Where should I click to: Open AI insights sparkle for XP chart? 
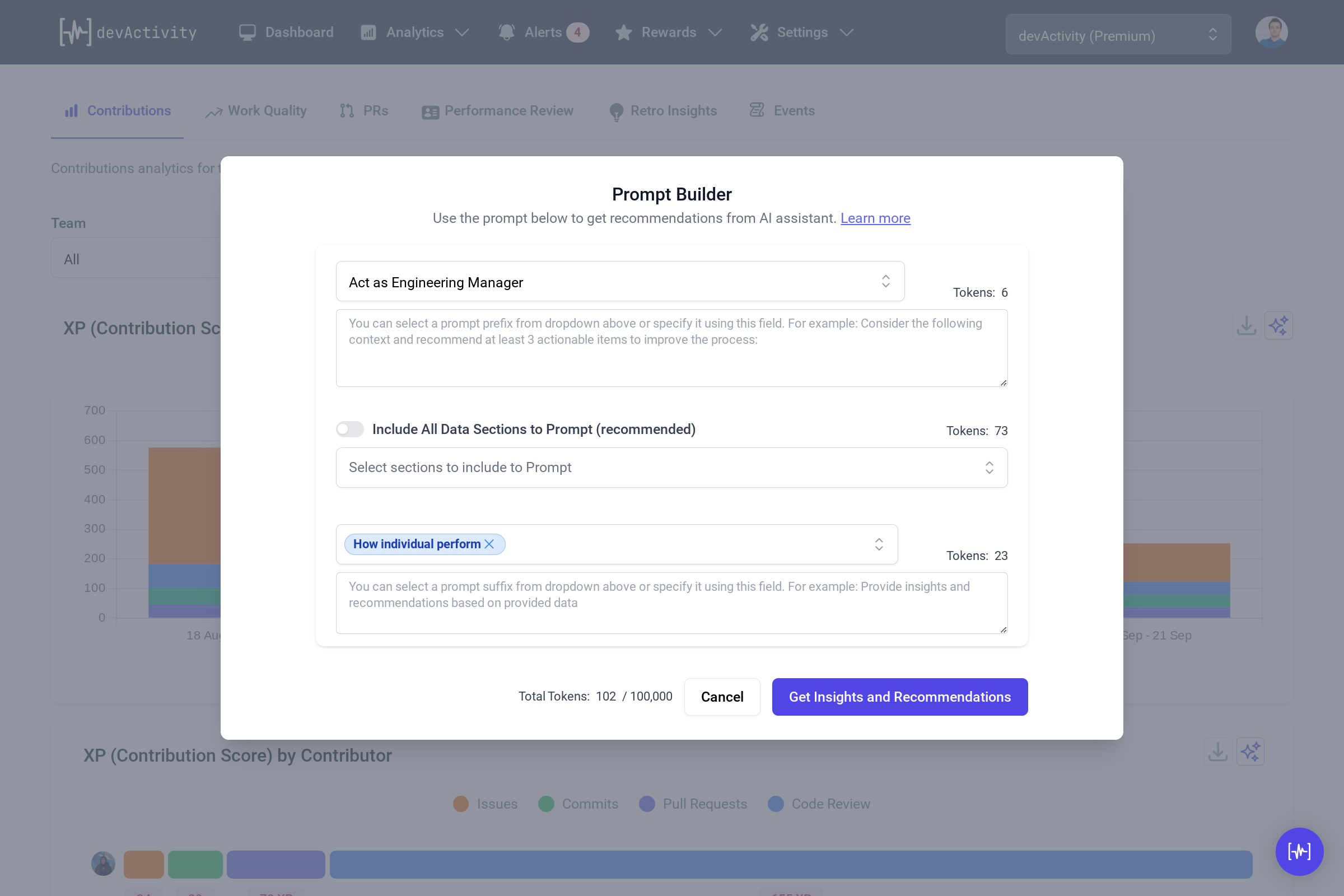(1278, 326)
